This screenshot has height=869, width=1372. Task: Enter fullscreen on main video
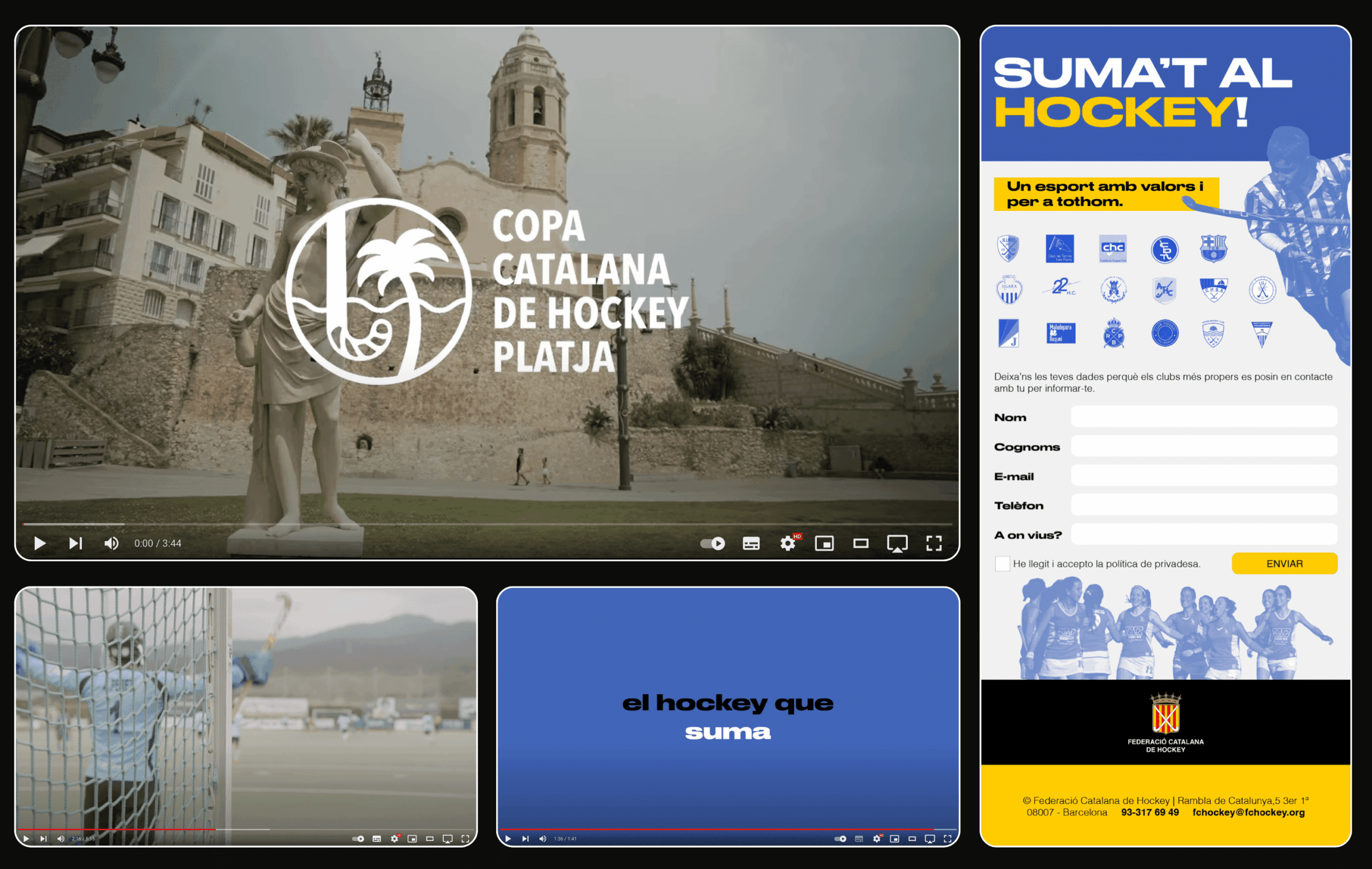(x=933, y=543)
